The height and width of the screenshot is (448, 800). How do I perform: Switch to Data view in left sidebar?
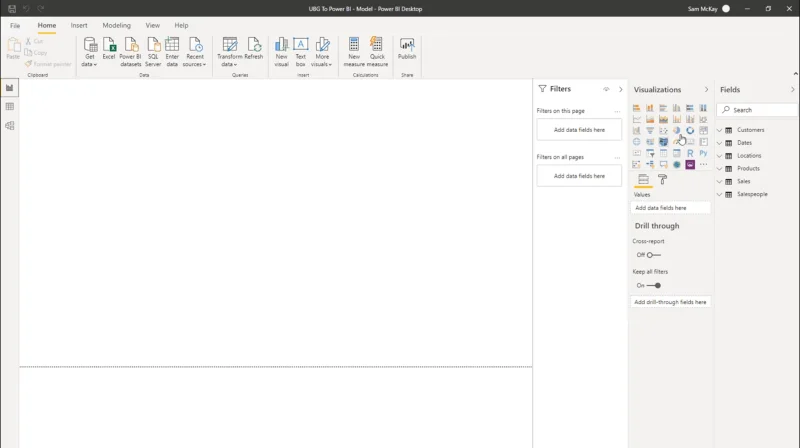(10, 107)
